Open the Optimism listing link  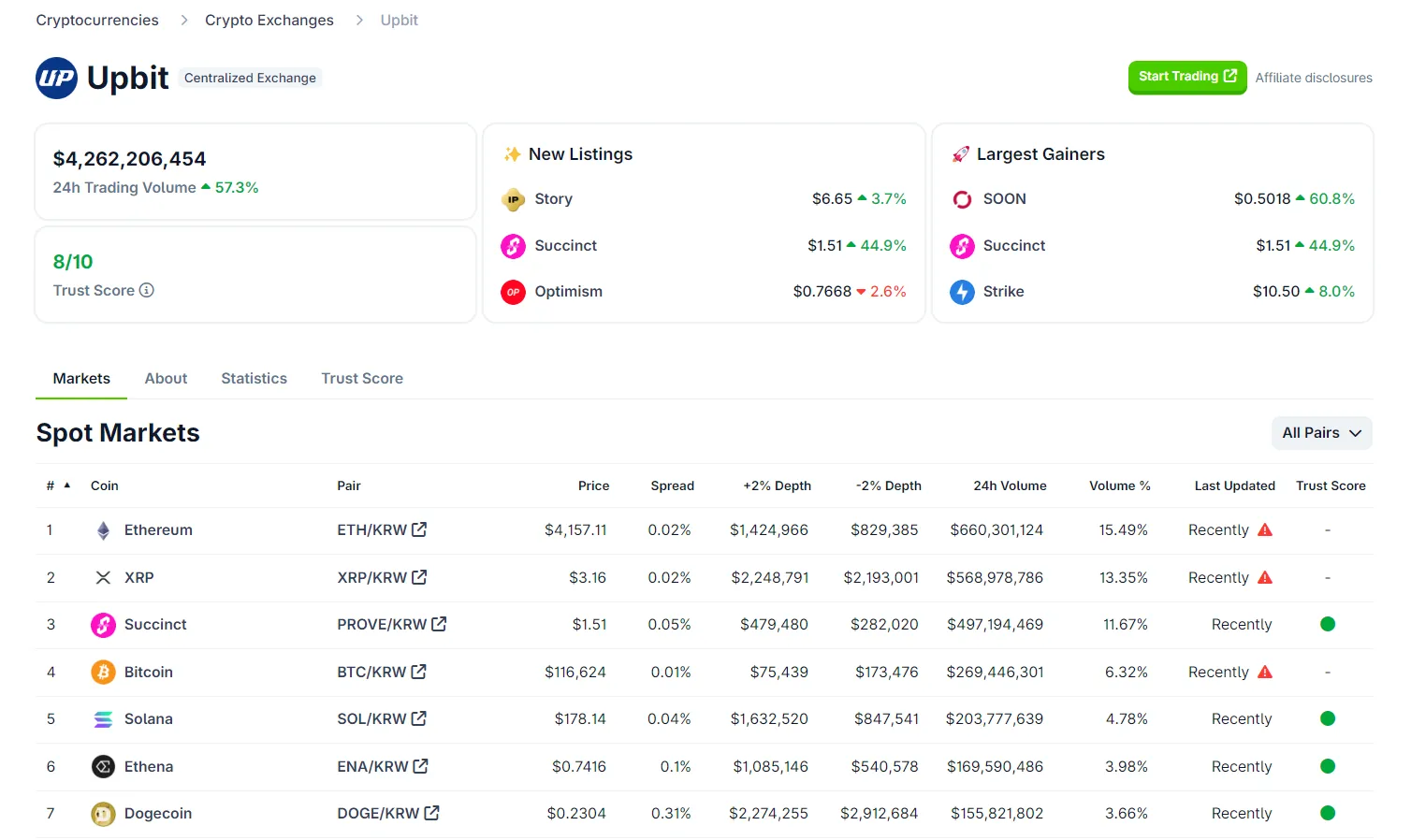pyautogui.click(x=568, y=292)
